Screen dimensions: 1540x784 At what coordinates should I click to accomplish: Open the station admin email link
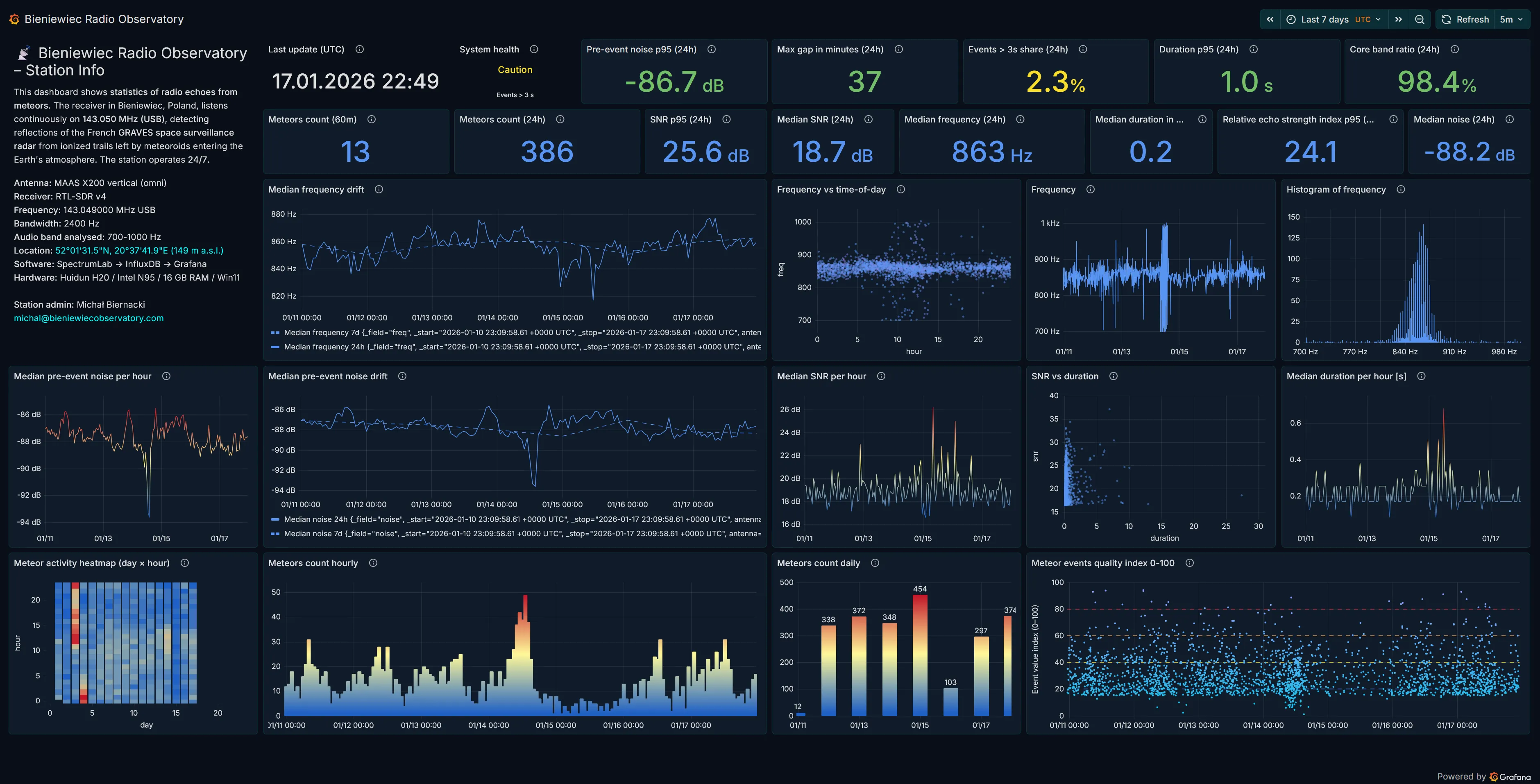tap(88, 318)
